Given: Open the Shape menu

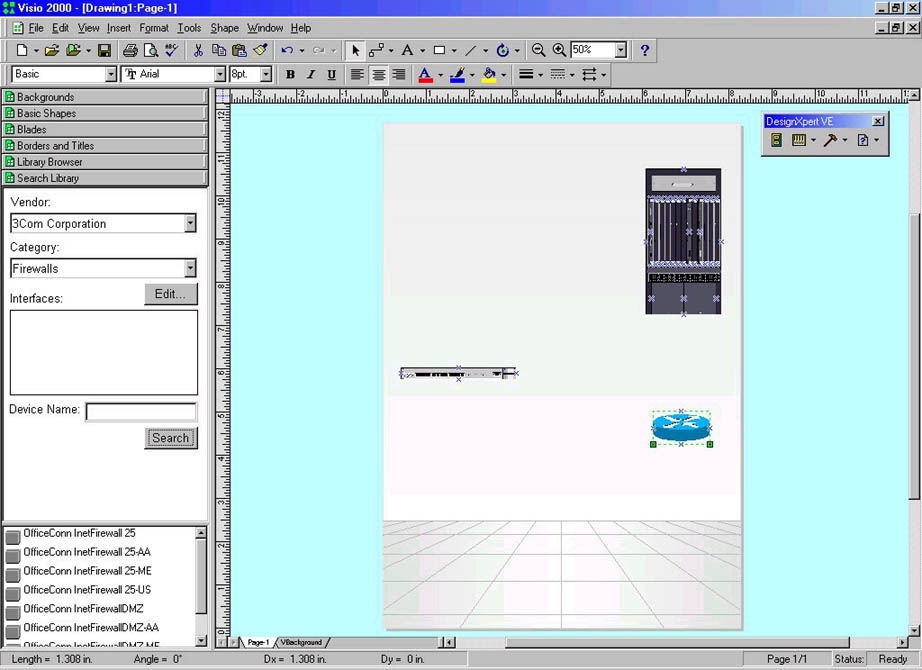Looking at the screenshot, I should [224, 28].
